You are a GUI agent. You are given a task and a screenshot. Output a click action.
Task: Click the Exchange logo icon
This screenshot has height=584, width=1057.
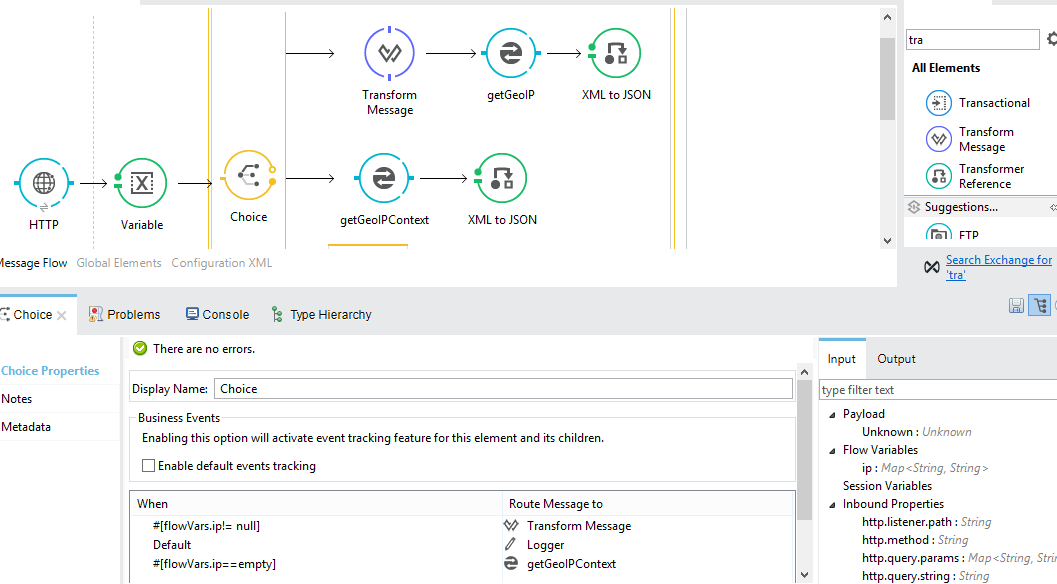[x=932, y=268]
